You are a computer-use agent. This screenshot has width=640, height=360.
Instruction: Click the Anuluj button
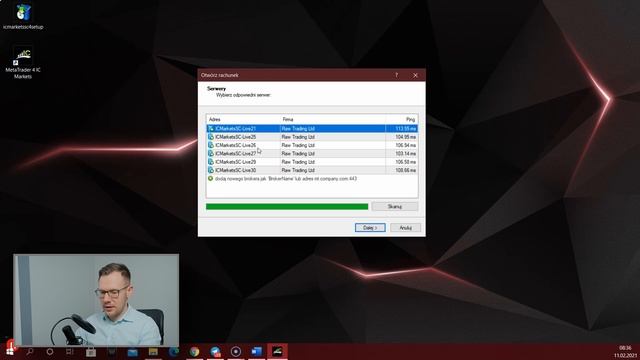coord(405,228)
